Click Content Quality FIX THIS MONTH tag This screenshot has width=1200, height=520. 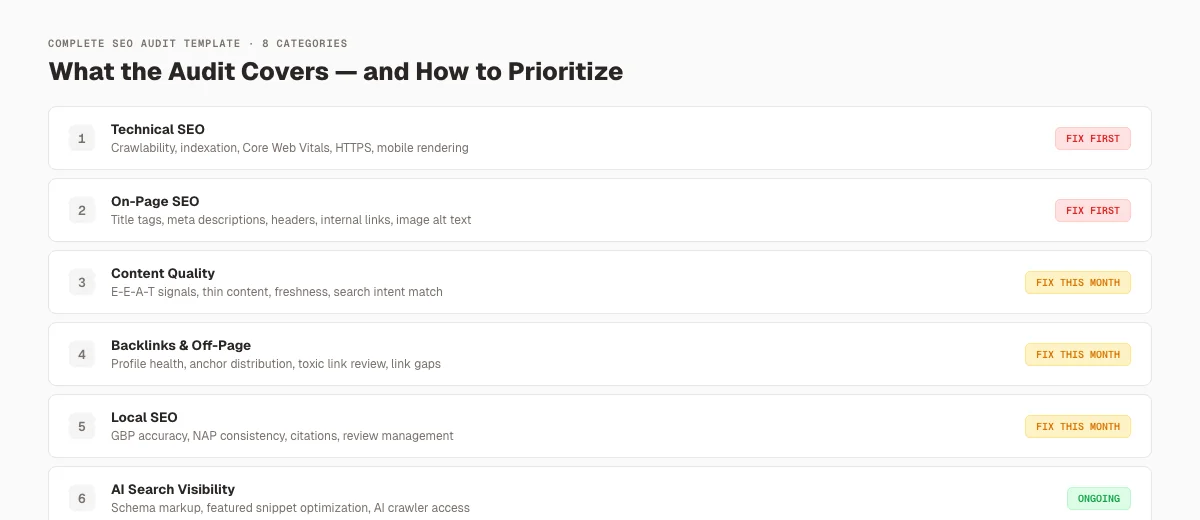[x=1078, y=282]
